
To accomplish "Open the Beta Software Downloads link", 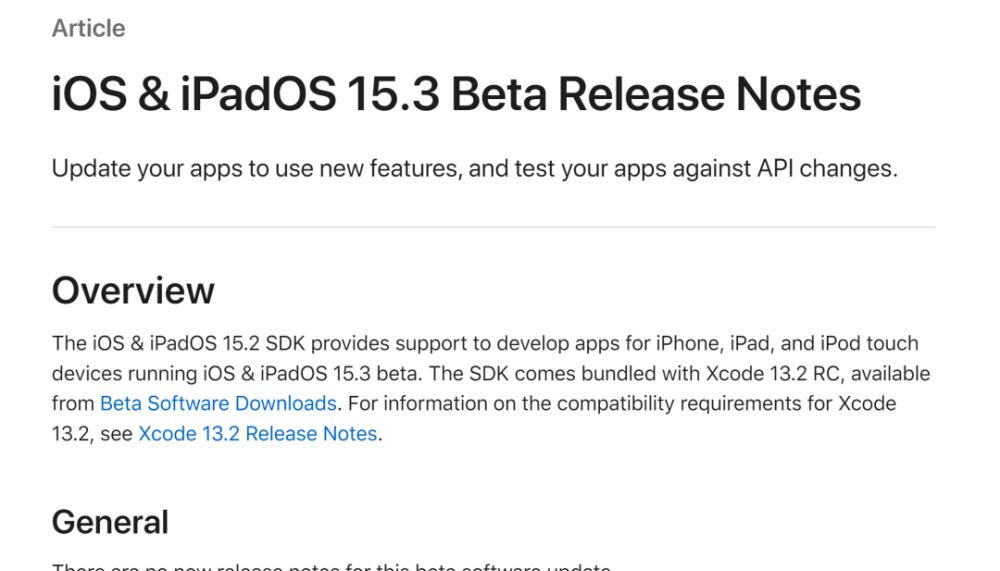I will (218, 404).
